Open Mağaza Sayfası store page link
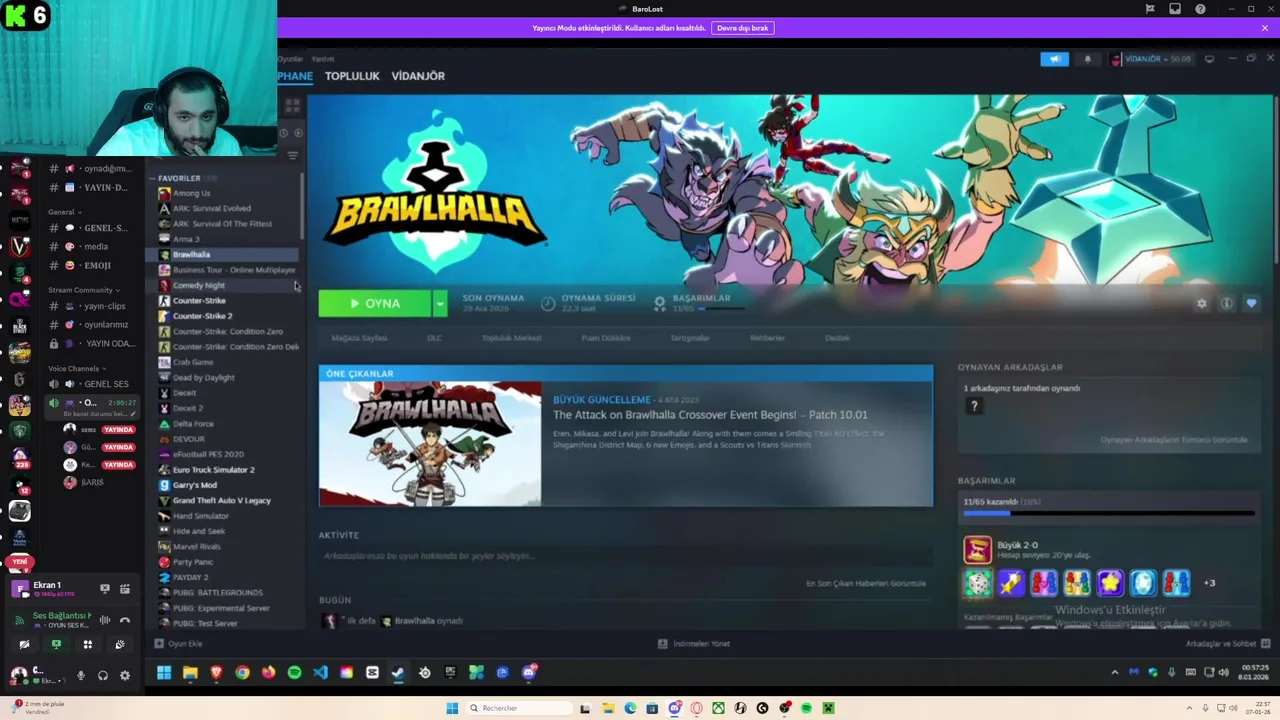1280x720 pixels. 359,338
